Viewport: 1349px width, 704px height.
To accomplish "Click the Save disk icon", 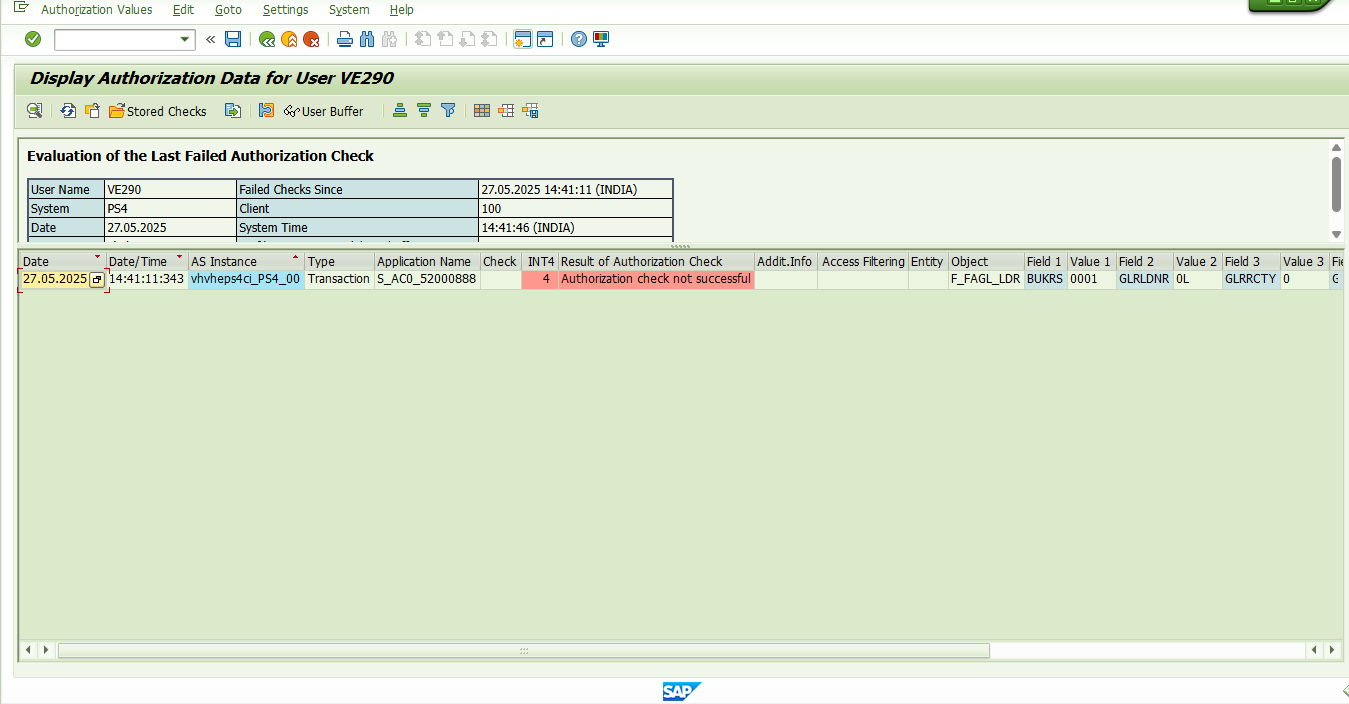I will point(233,39).
